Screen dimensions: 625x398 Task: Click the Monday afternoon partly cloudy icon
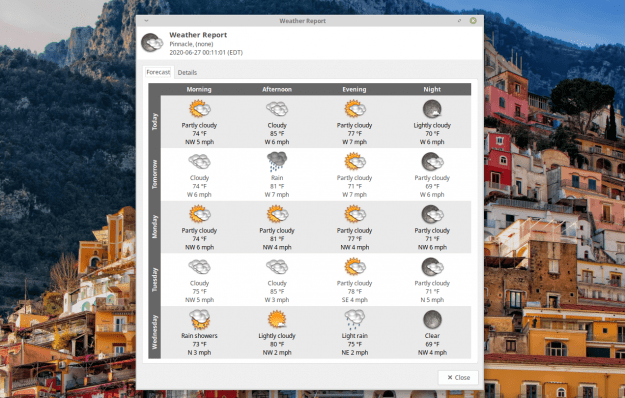277,214
